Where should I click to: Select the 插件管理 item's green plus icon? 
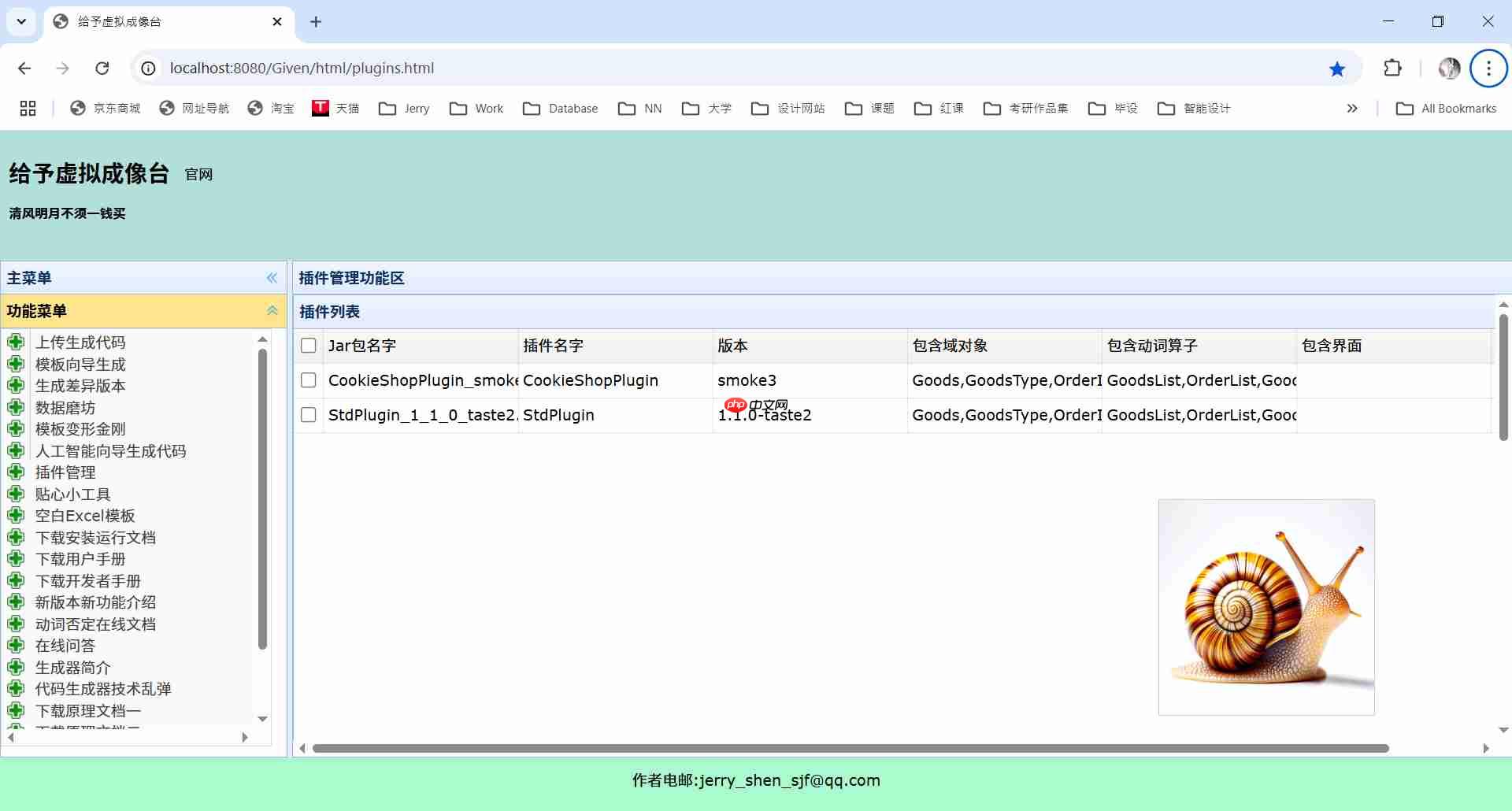(17, 472)
